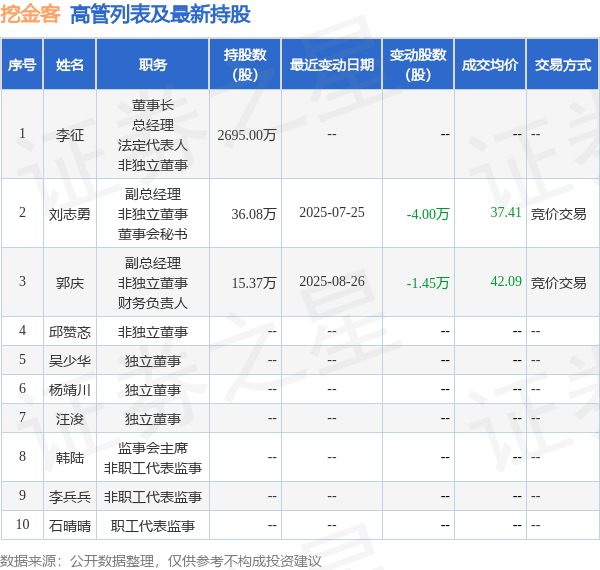The width and height of the screenshot is (600, 570).
Task: Click the 挖金客 title text
Action: [x=30, y=15]
